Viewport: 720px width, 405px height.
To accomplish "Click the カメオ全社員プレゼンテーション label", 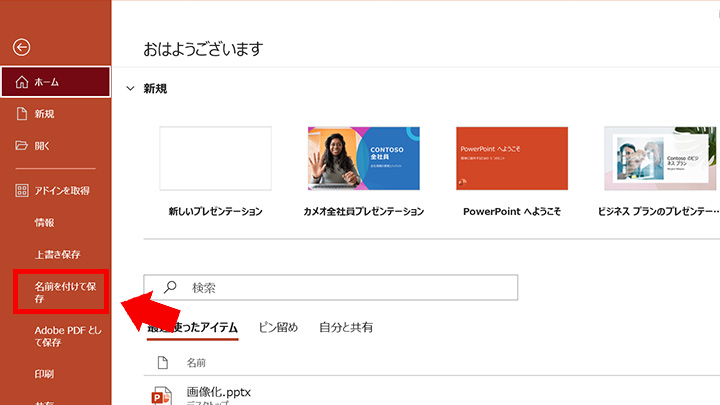I will pyautogui.click(x=364, y=212).
